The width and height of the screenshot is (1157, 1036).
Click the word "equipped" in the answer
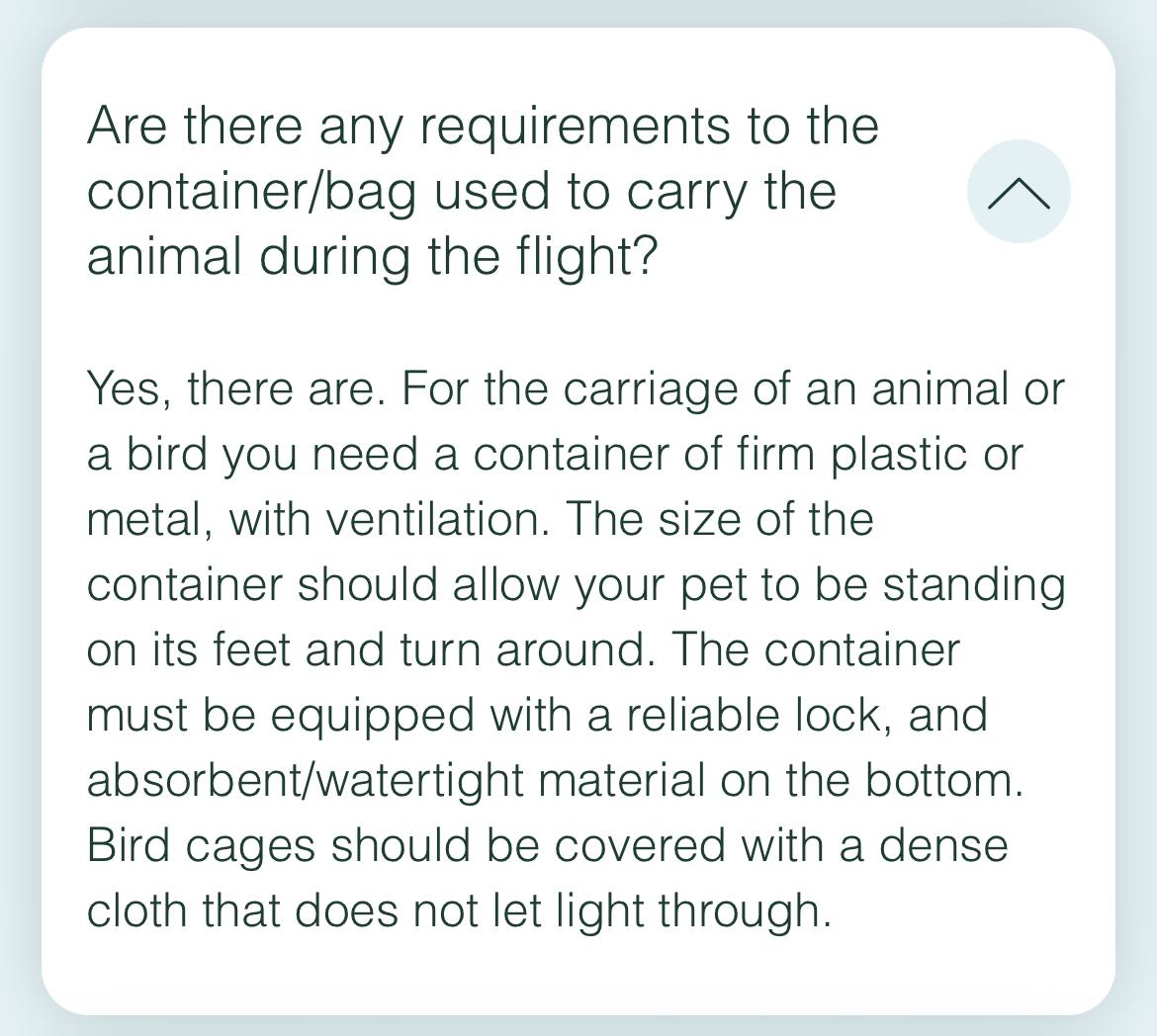(372, 715)
